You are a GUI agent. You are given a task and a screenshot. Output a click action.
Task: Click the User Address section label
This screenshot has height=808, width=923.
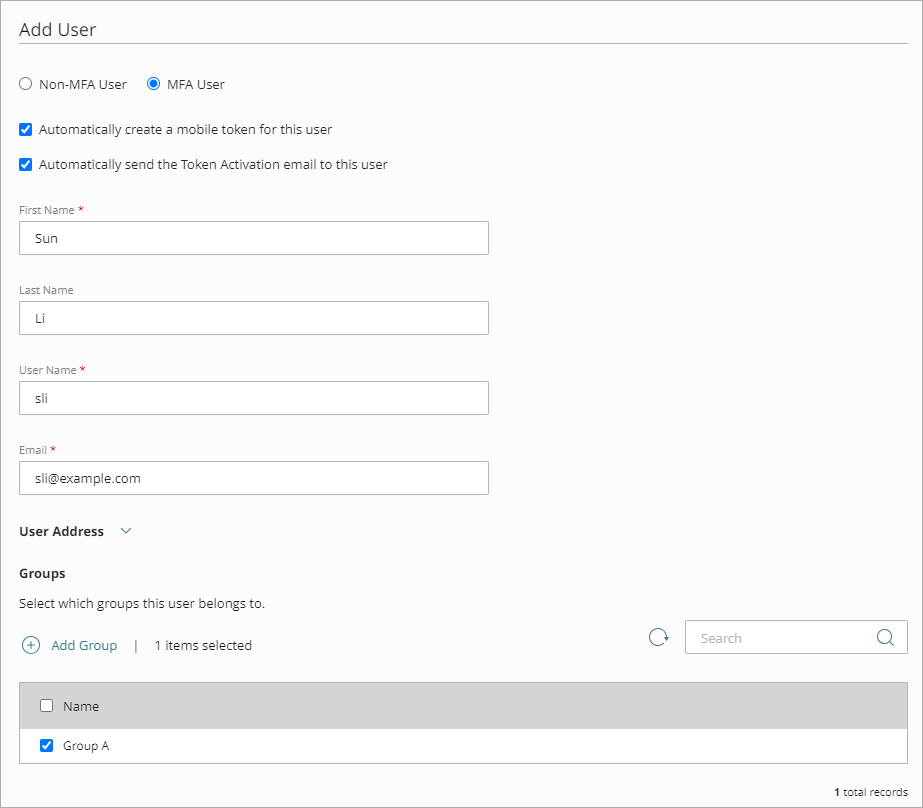(62, 532)
